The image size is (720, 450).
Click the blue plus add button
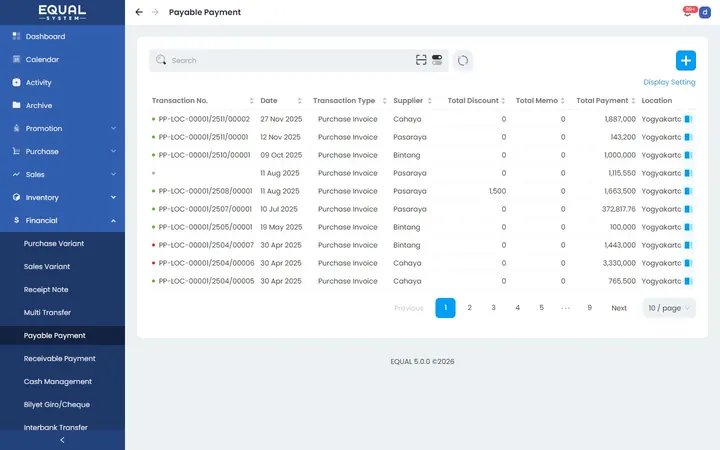tap(686, 60)
